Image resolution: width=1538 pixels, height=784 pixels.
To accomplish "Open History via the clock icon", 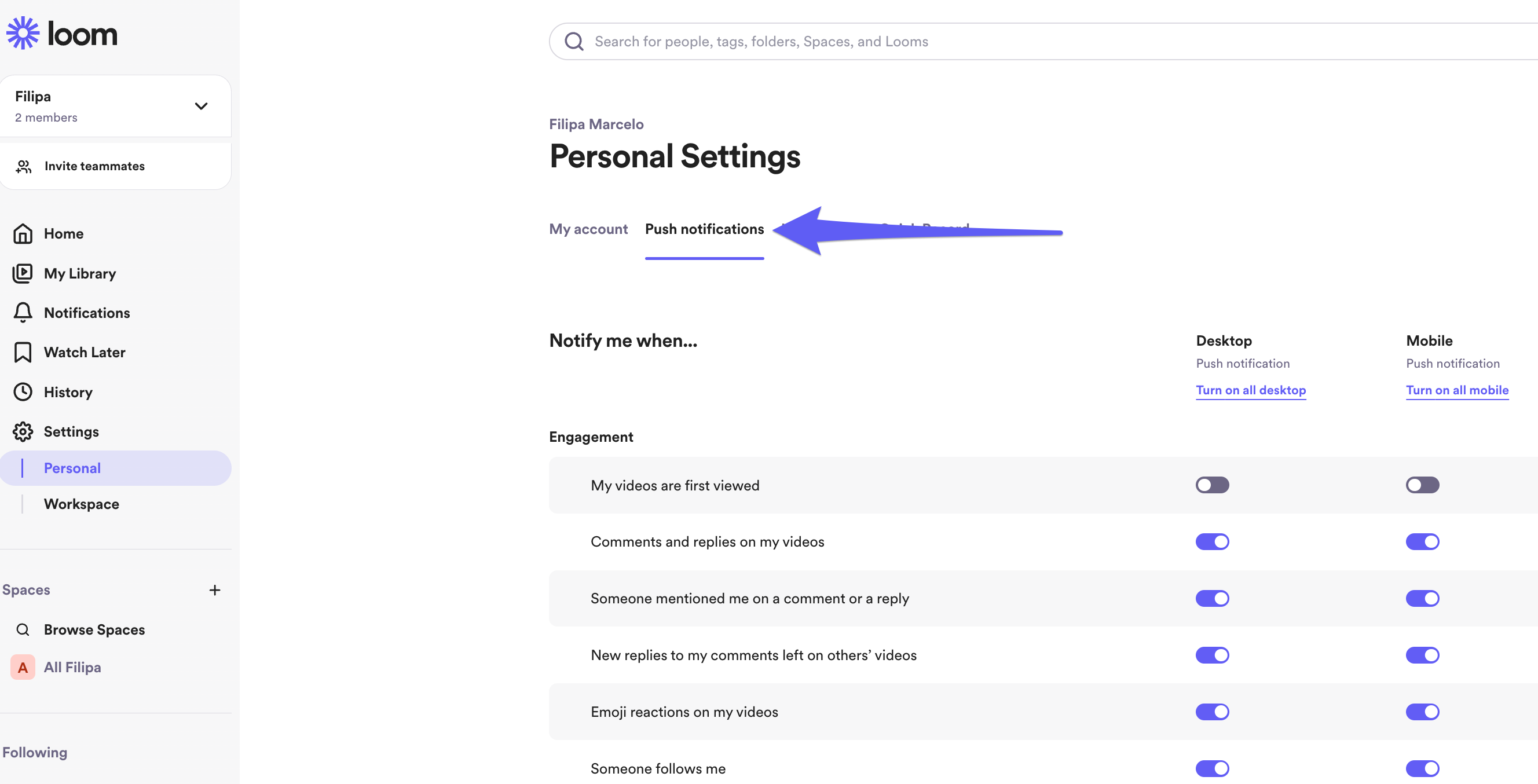I will click(x=23, y=393).
